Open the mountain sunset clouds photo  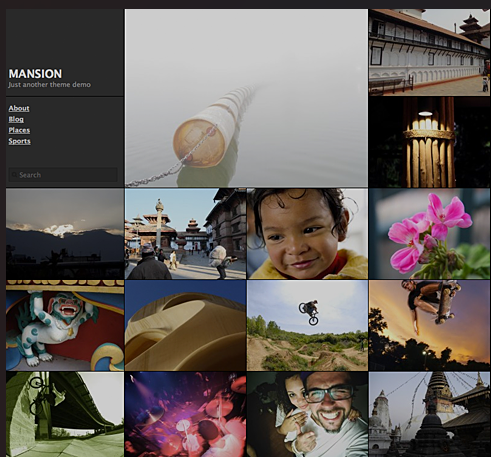pyautogui.click(x=65, y=234)
